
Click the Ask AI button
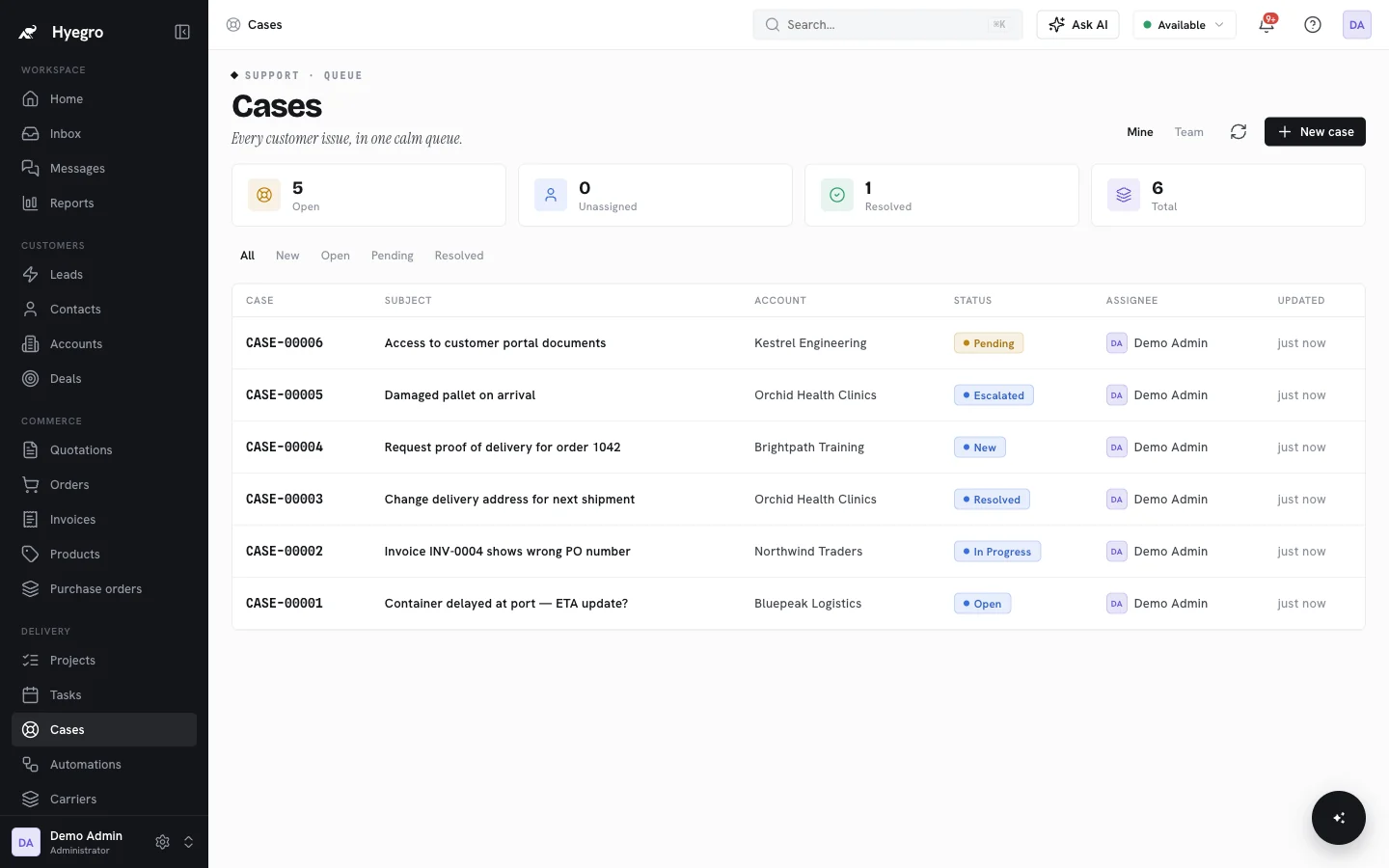(1077, 25)
